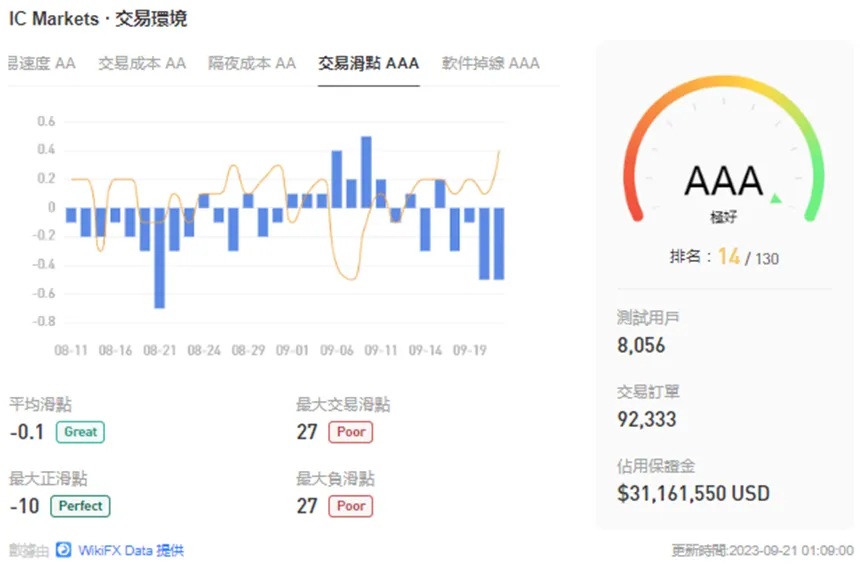Click the WikiFX logo icon
865x565 pixels.
click(63, 550)
